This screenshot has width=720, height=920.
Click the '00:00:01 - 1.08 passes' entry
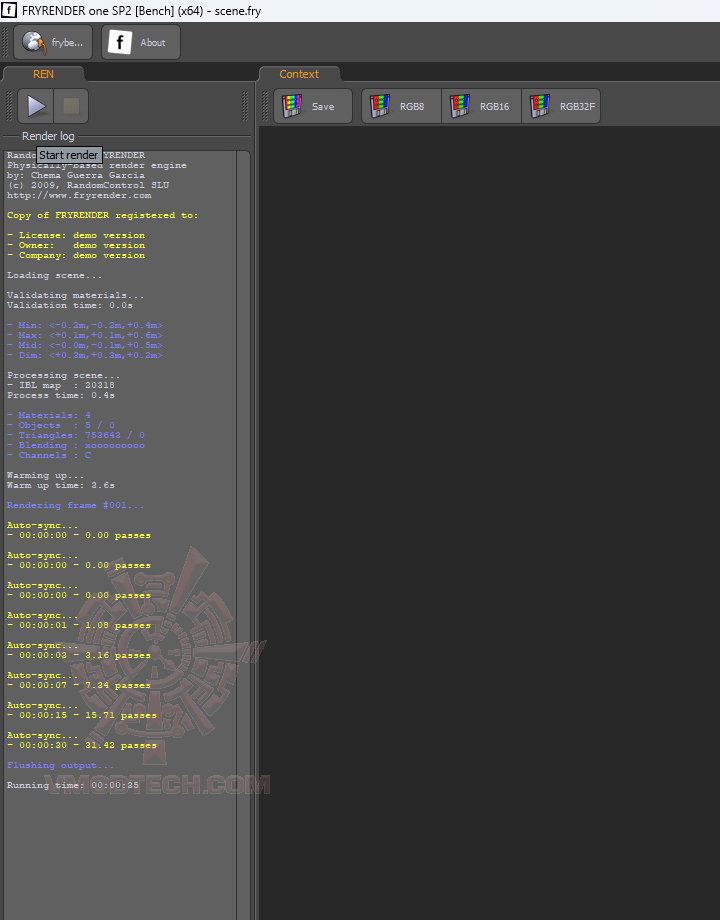(79, 625)
